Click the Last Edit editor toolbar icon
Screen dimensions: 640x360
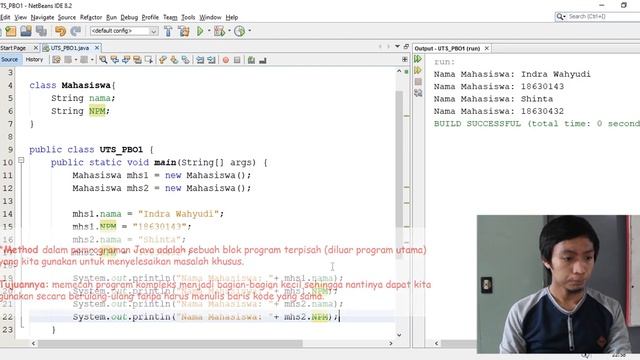pyautogui.click(x=56, y=60)
